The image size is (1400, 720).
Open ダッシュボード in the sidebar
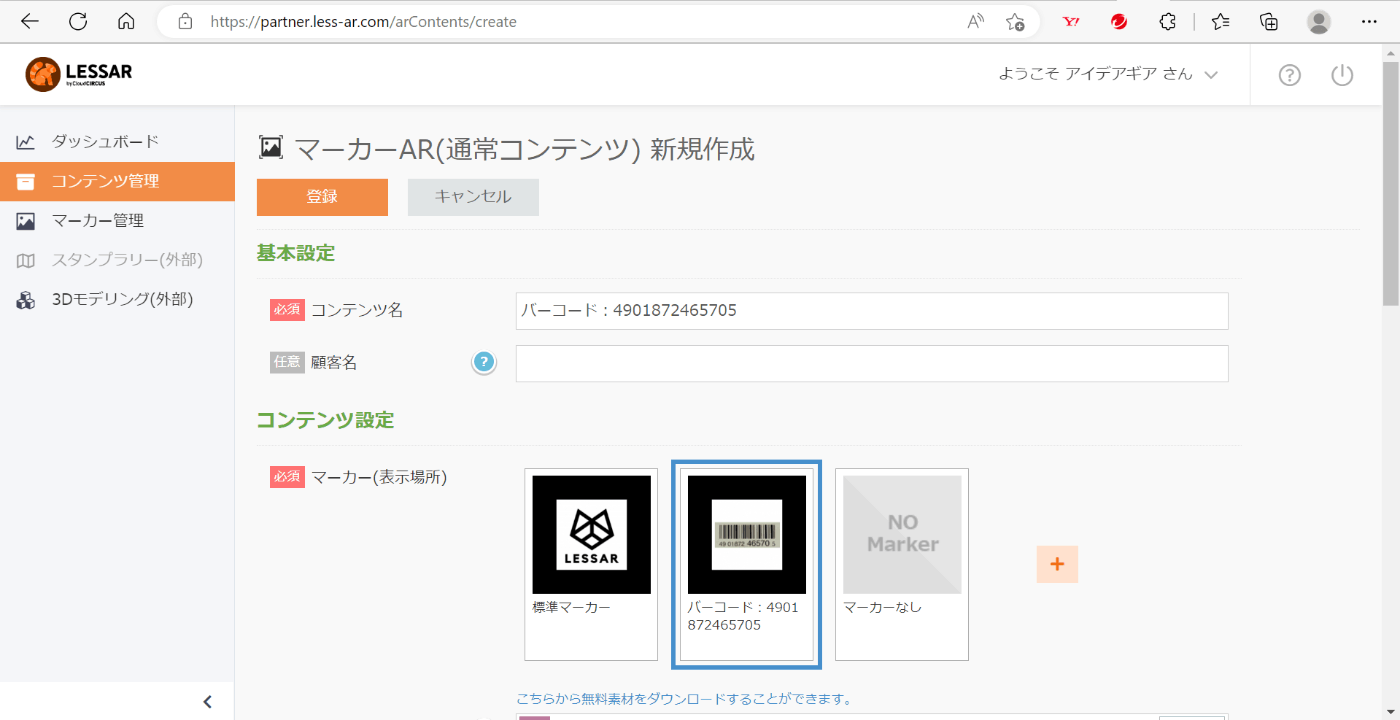pyautogui.click(x=117, y=142)
